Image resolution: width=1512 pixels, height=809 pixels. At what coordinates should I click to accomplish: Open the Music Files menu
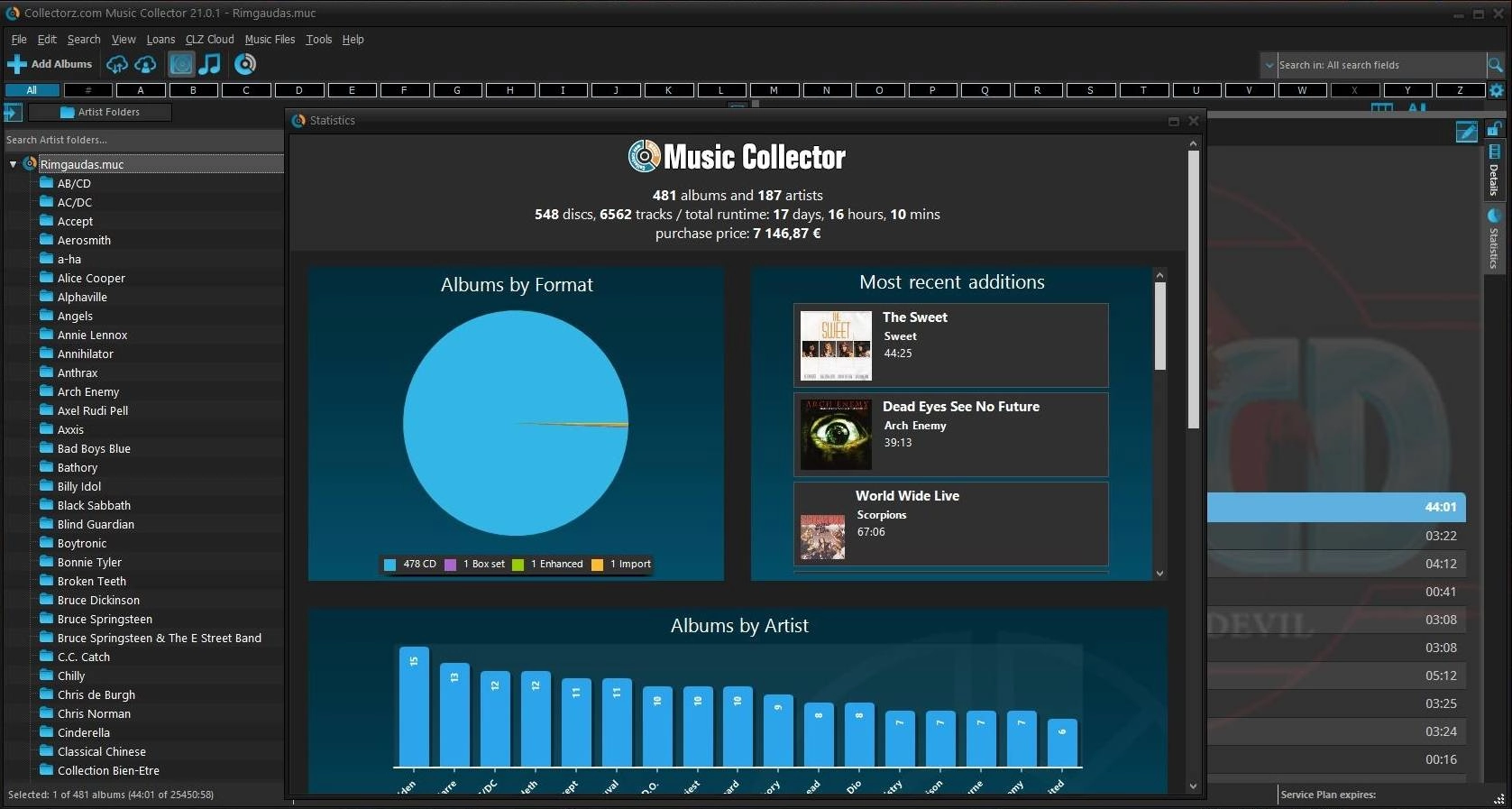tap(270, 40)
